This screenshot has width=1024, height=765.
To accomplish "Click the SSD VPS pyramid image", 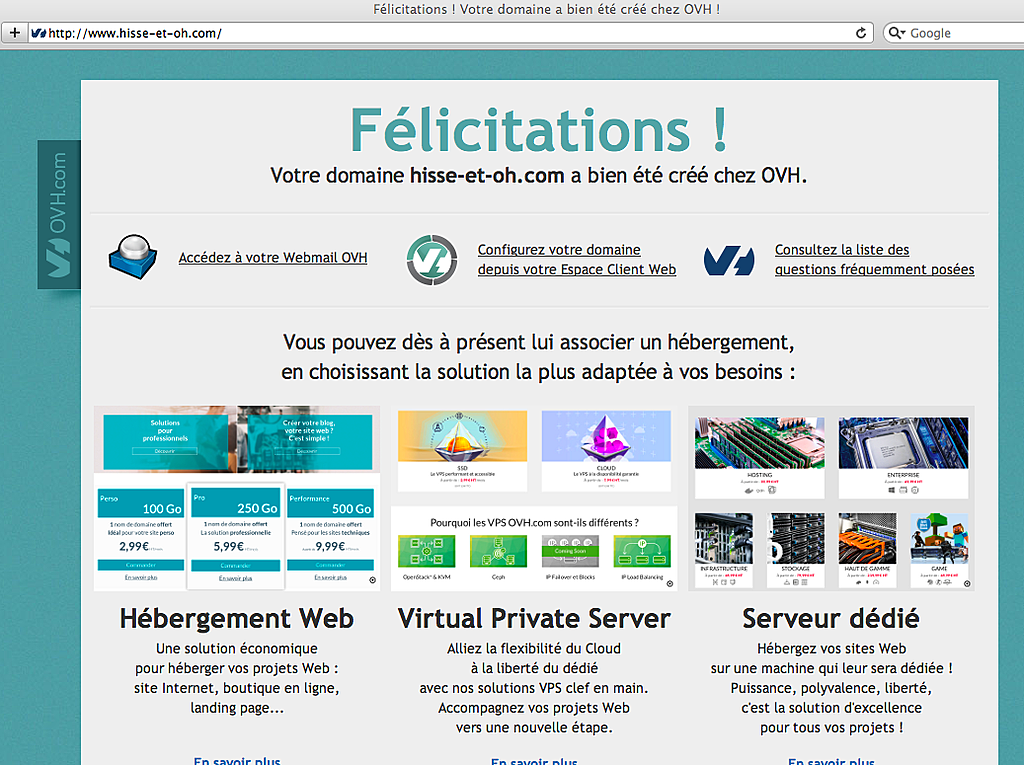I will (x=462, y=436).
